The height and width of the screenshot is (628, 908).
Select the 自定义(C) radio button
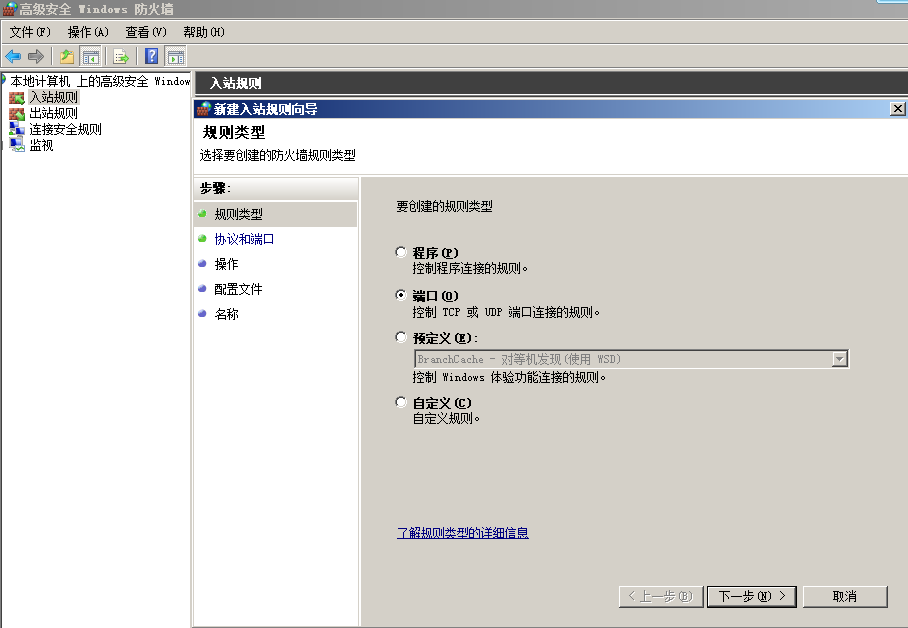point(401,402)
